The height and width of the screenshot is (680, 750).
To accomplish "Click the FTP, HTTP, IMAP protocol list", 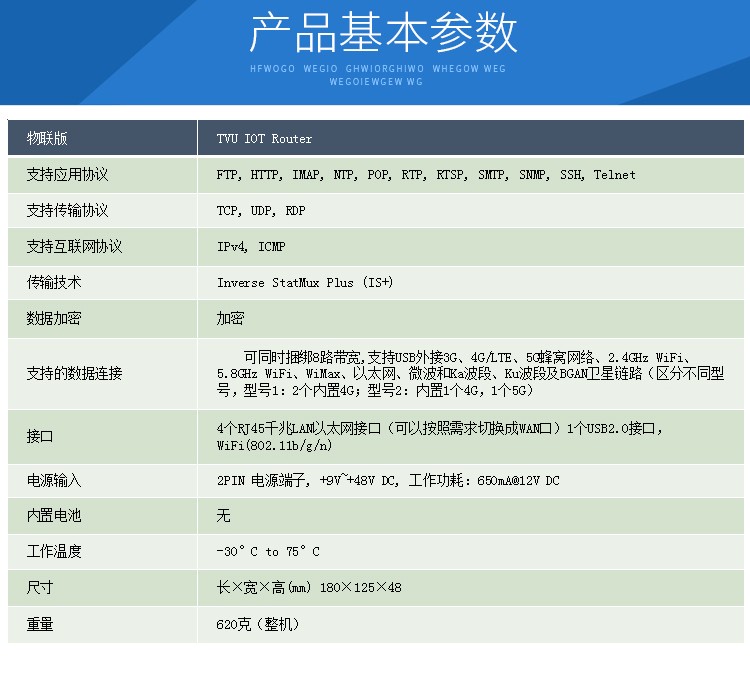I will 425,175.
